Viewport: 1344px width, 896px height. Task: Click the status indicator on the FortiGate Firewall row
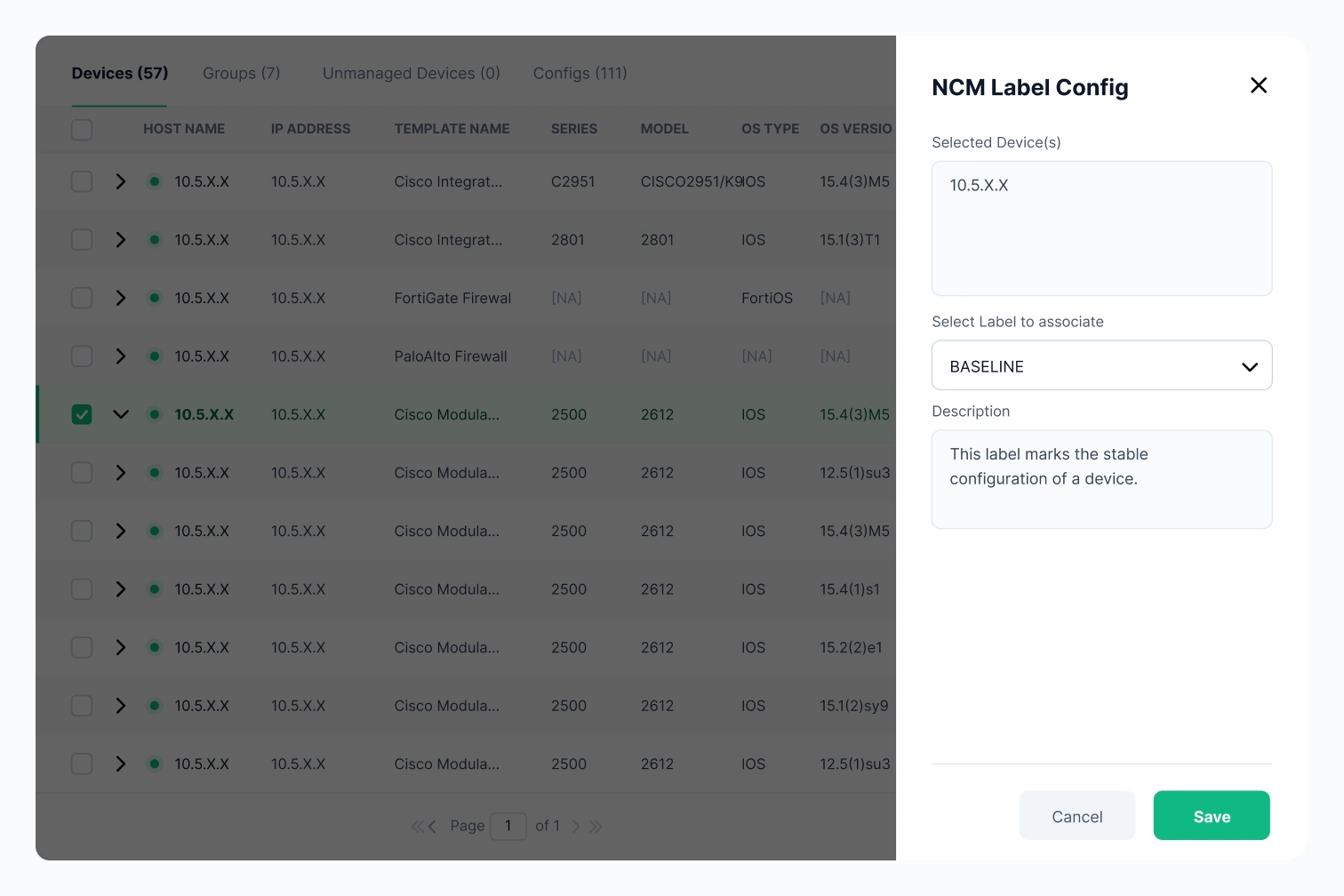155,298
